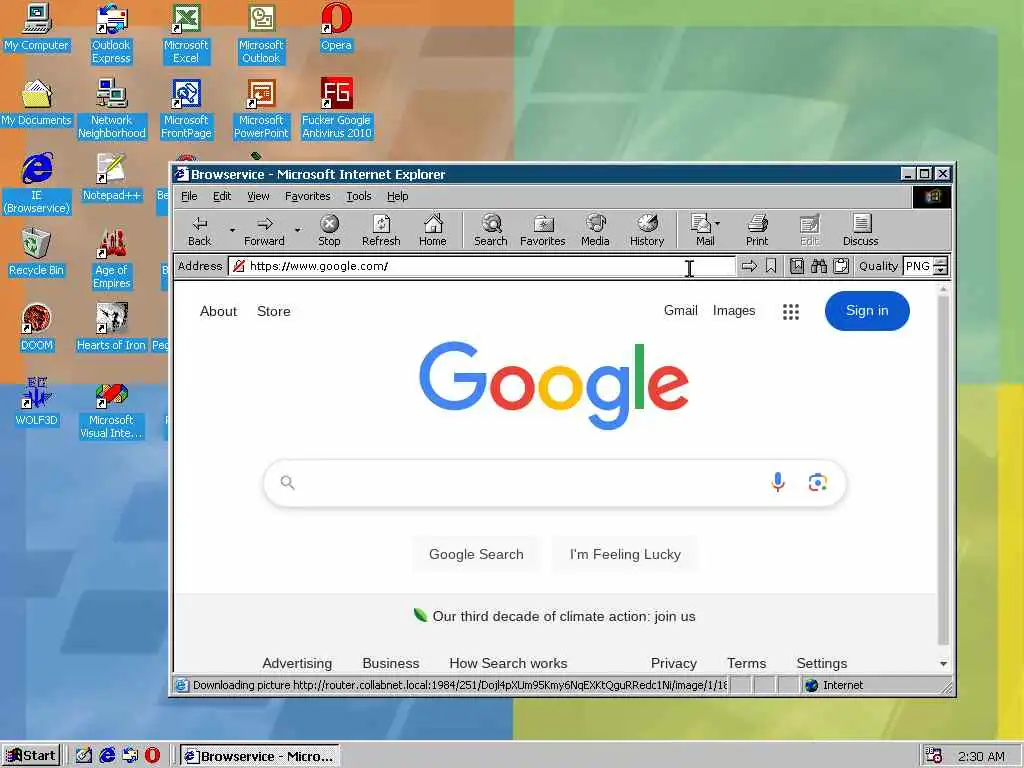Click the Google Search button

coord(476,554)
